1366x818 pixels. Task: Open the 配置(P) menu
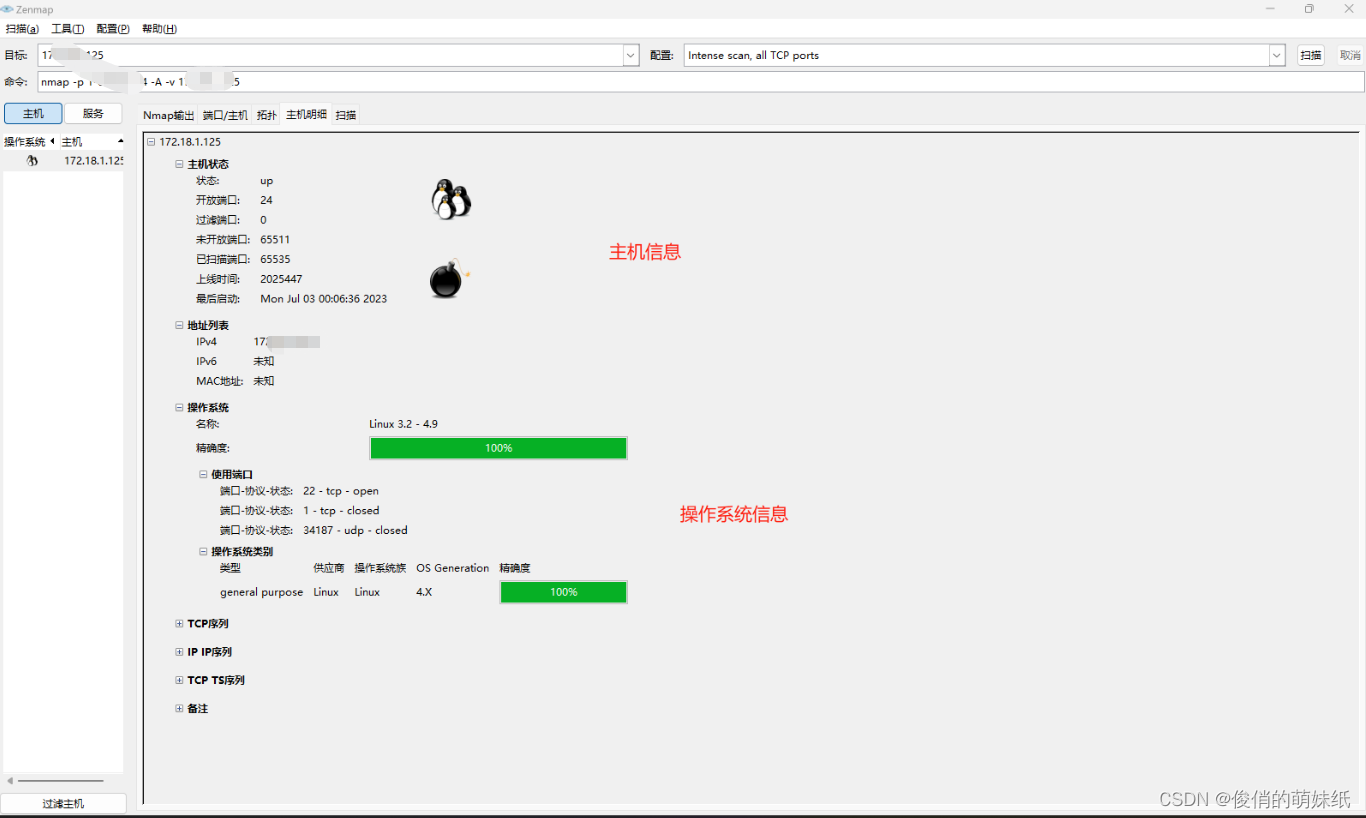113,29
